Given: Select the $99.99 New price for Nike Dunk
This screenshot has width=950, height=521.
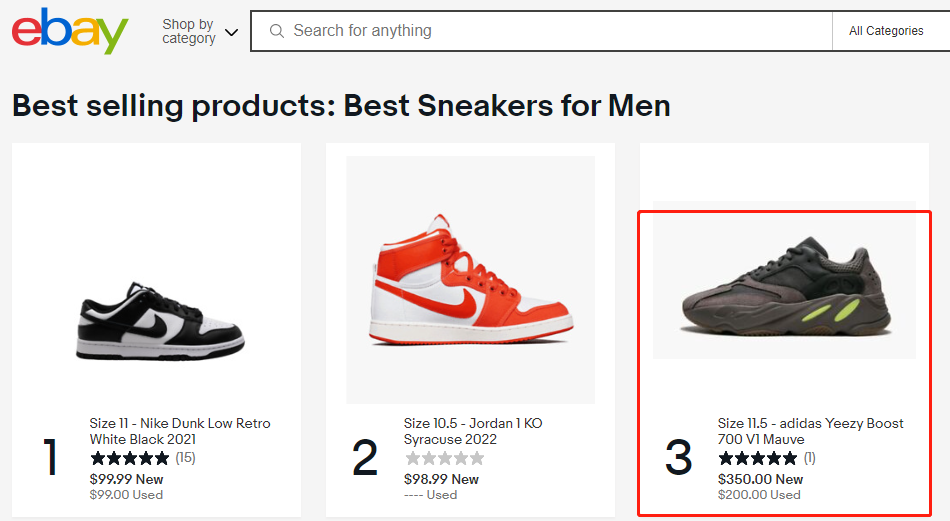Looking at the screenshot, I should click(x=127, y=479).
